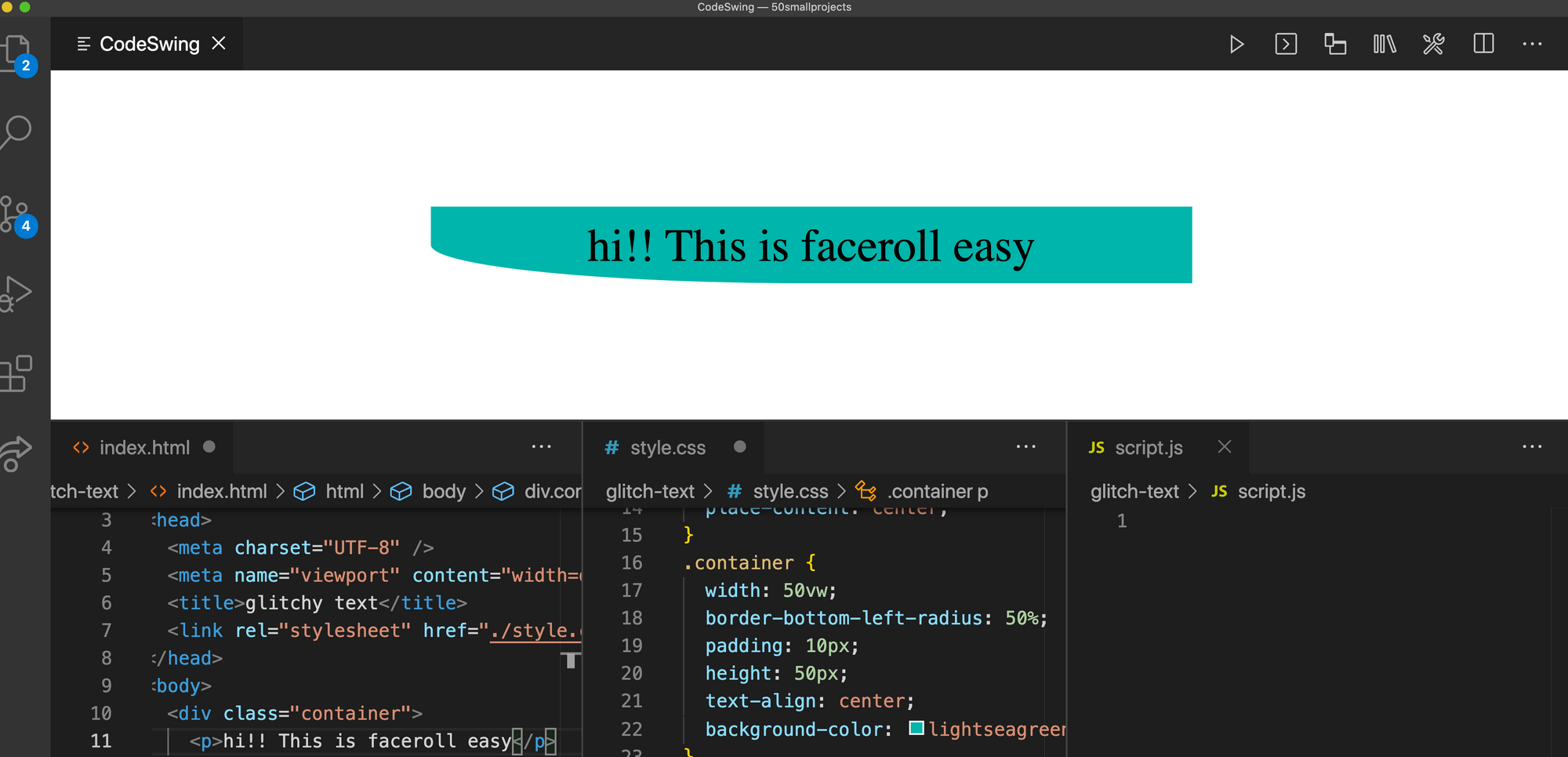Open more actions for script.js editor group
Image resolution: width=1568 pixels, height=757 pixels.
(1532, 447)
